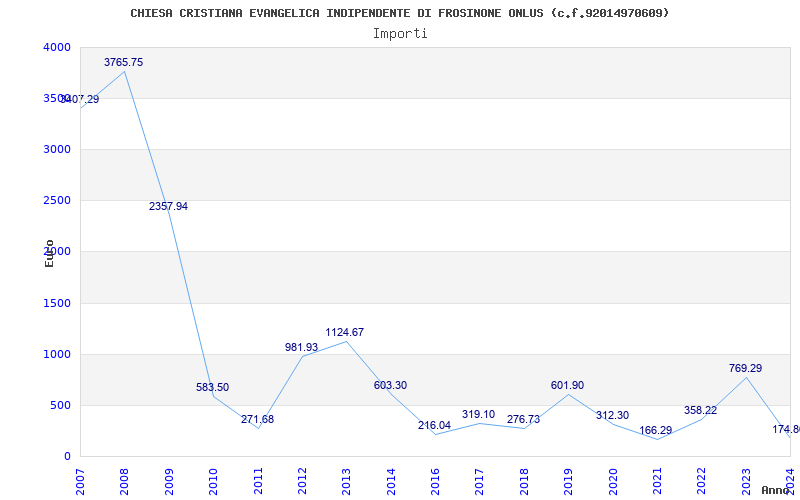Click the 769.29 data label
The height and width of the screenshot is (500, 800).
coord(745,368)
